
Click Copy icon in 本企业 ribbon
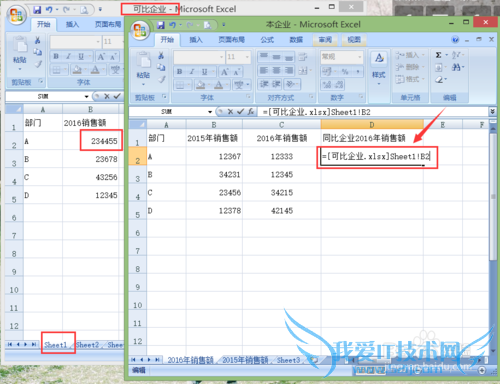tap(161, 67)
